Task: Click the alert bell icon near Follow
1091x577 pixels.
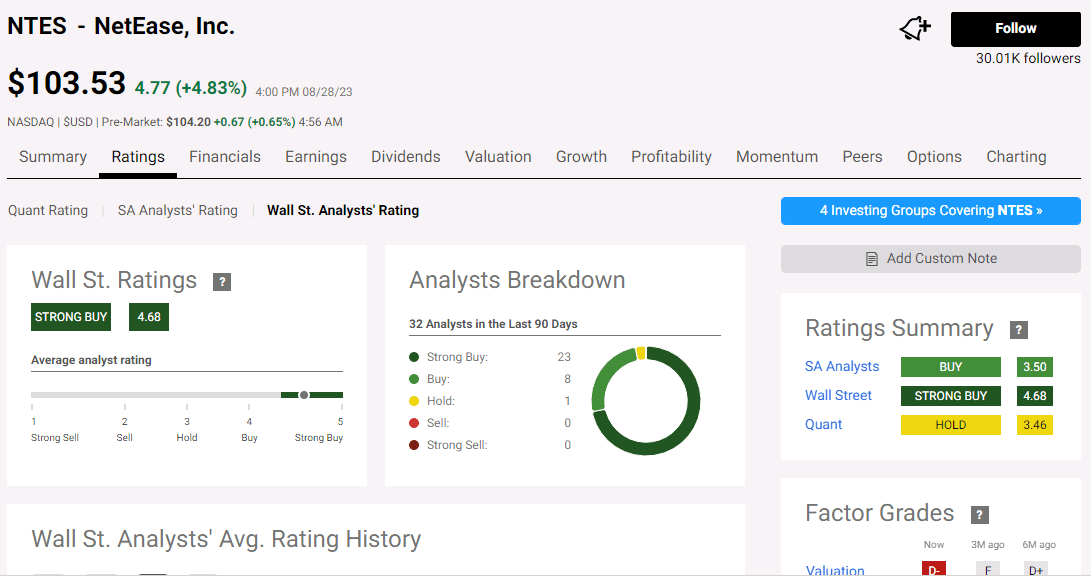Action: point(913,29)
